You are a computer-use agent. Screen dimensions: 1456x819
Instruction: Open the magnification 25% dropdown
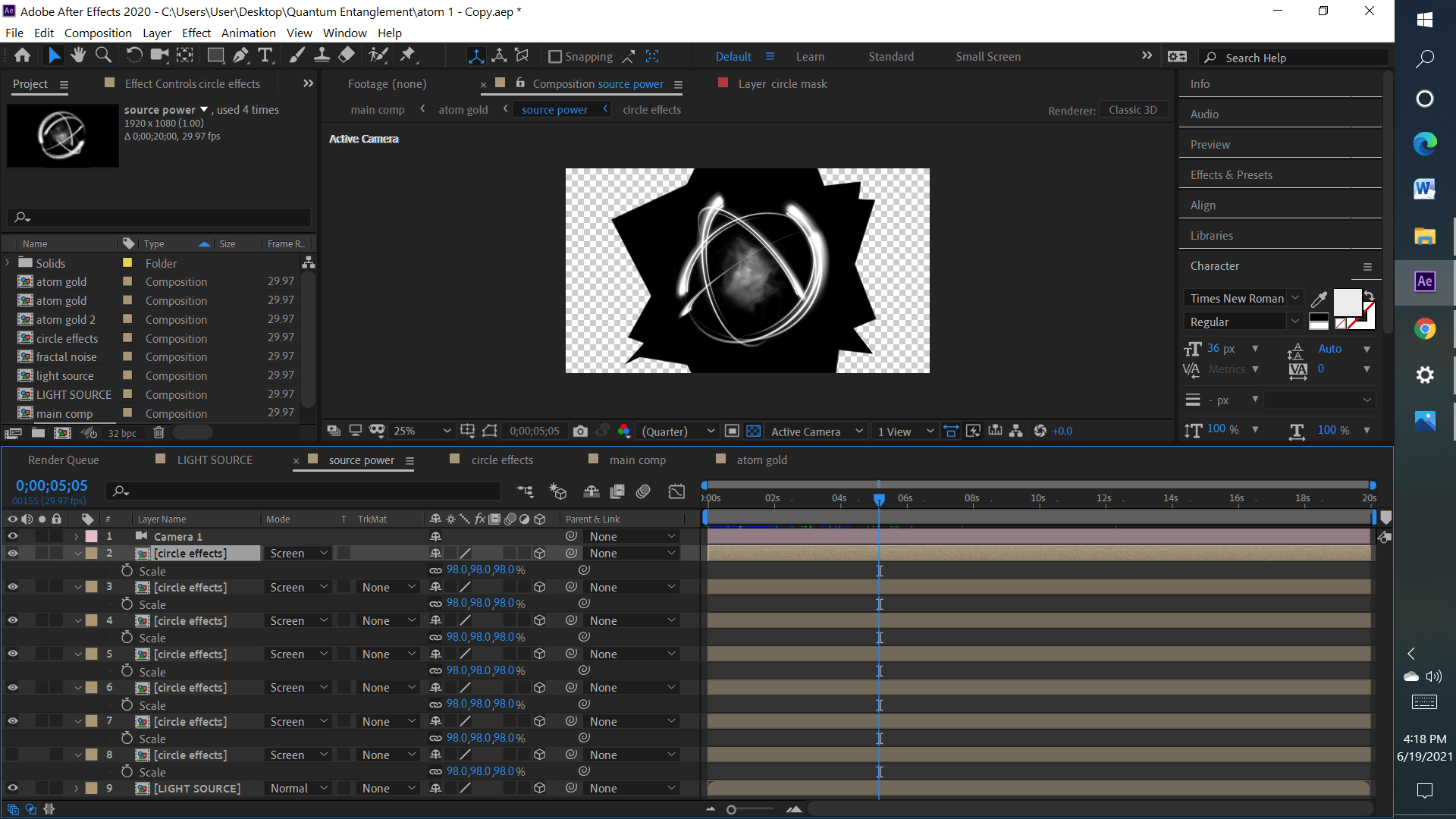pos(421,431)
